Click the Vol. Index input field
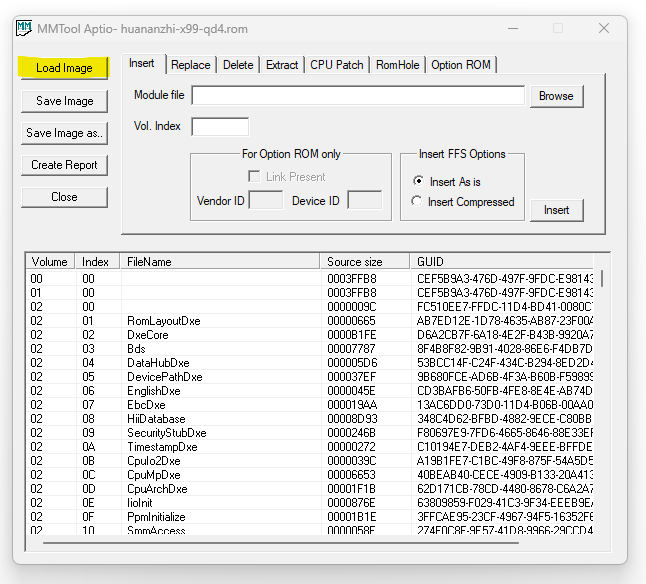The width and height of the screenshot is (646, 584). 220,126
